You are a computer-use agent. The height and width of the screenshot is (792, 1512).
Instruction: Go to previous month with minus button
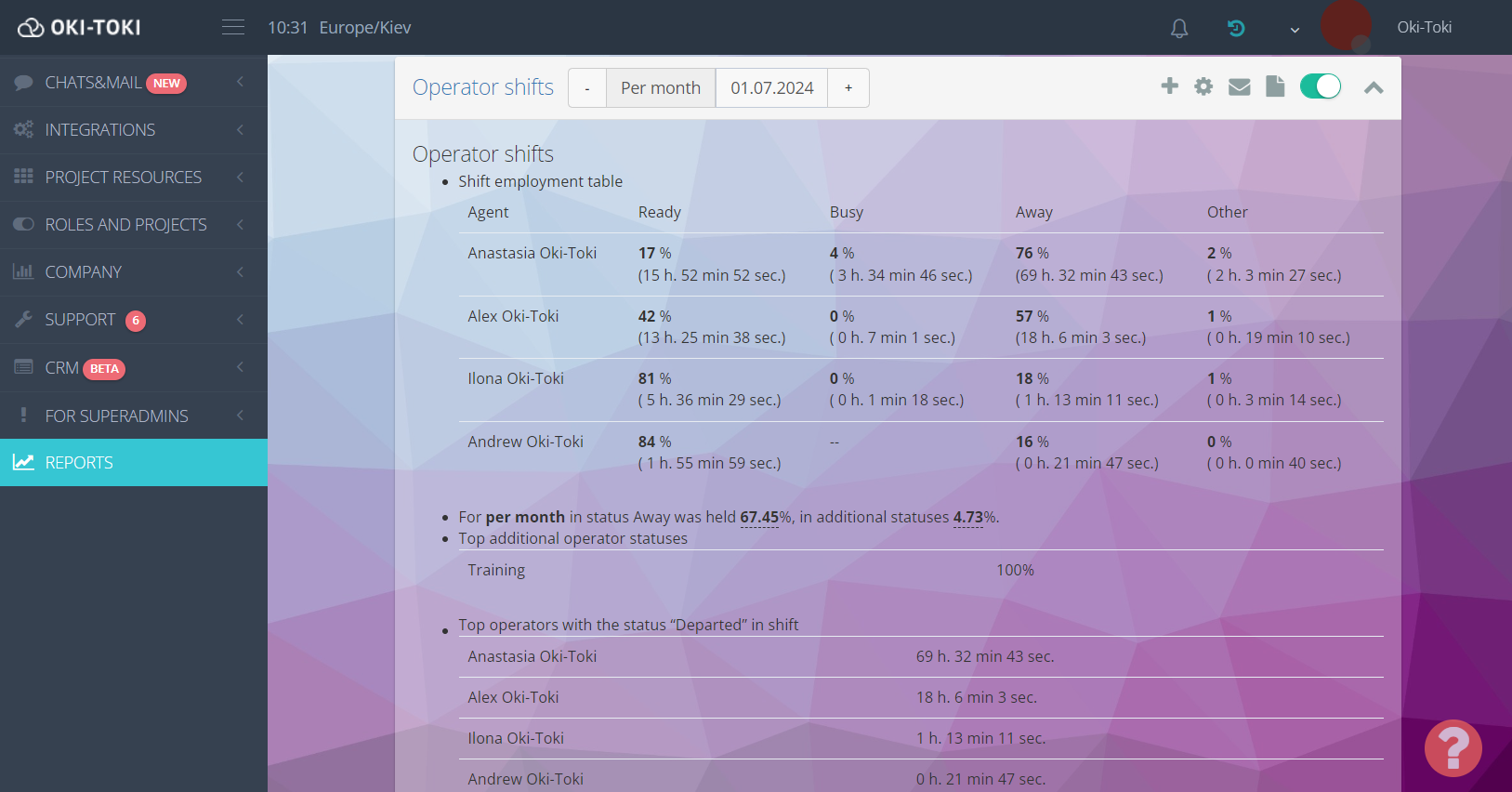(x=587, y=88)
